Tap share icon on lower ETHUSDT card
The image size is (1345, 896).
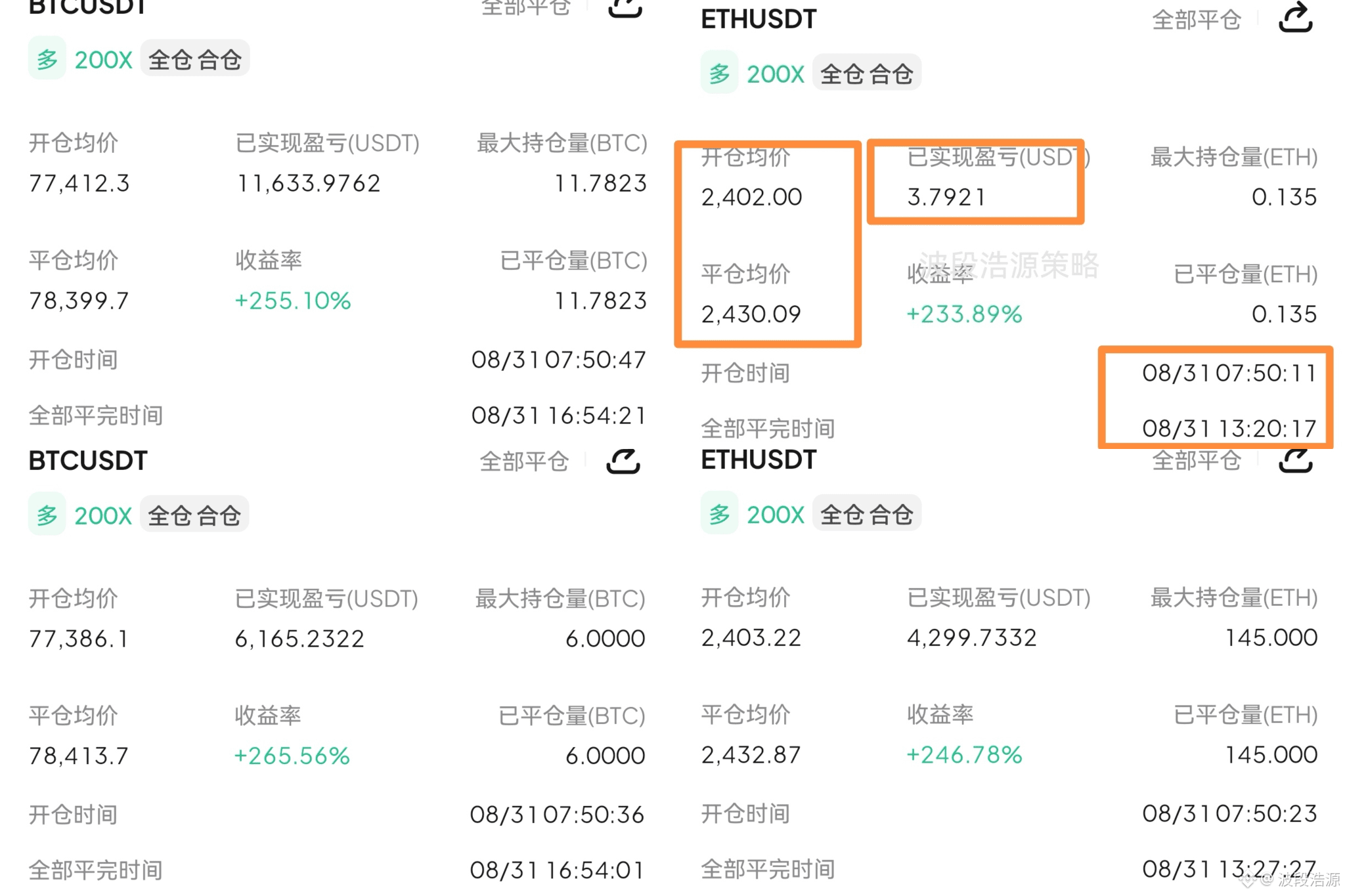1295,461
